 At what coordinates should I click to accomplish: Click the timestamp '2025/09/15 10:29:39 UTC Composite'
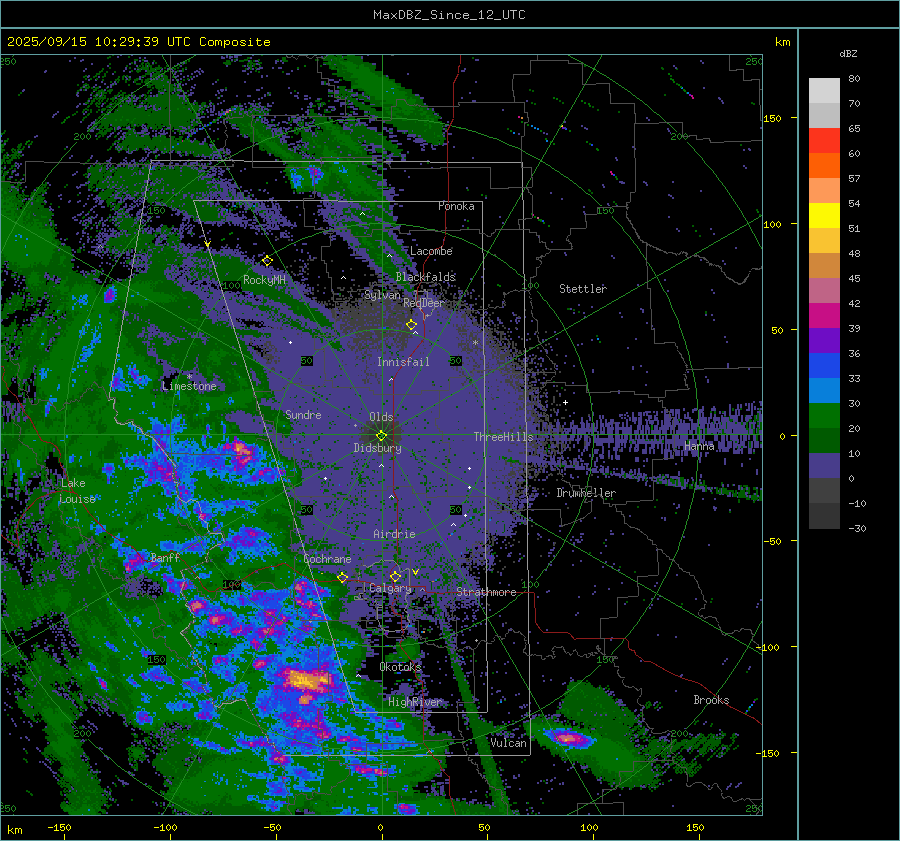point(138,42)
